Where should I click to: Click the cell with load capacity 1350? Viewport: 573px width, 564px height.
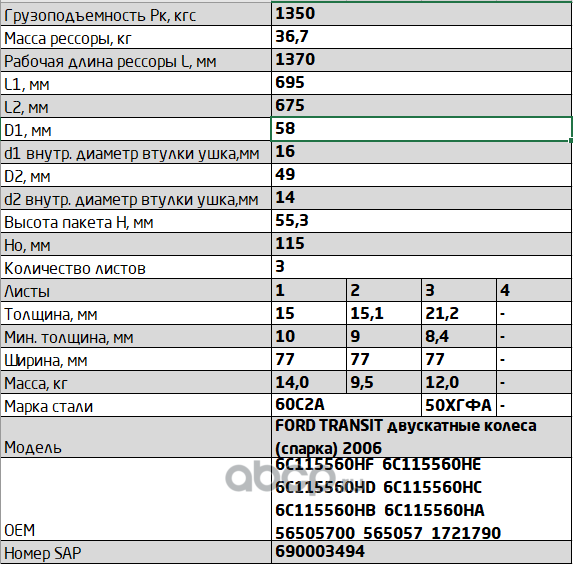click(421, 14)
